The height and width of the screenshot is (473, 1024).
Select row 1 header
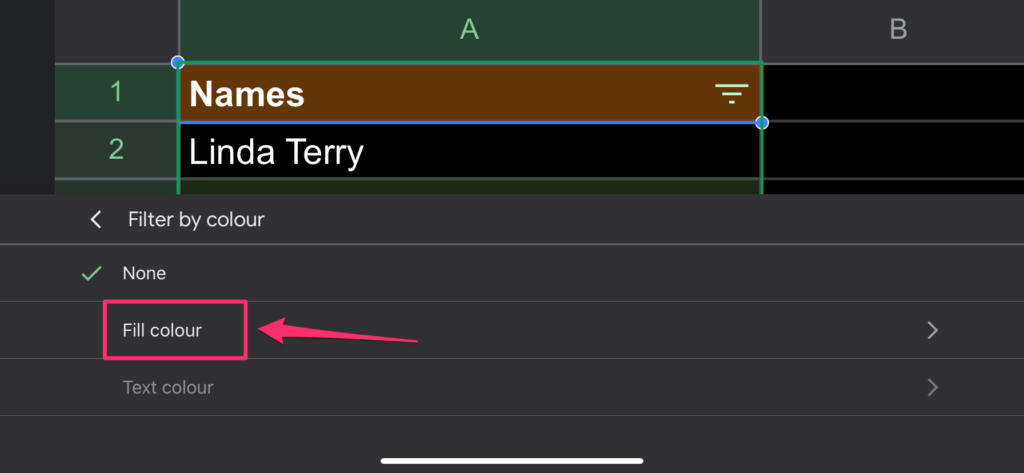coord(116,92)
